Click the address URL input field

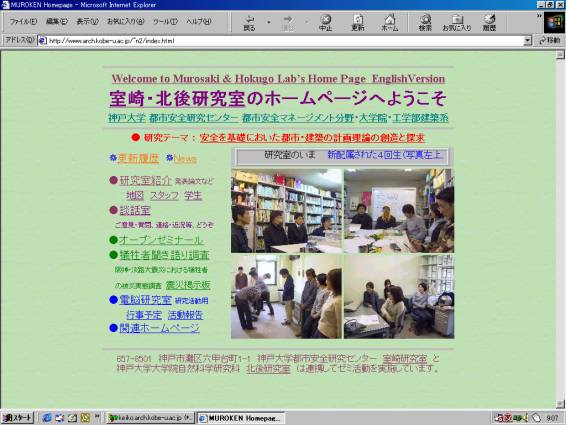[285, 40]
